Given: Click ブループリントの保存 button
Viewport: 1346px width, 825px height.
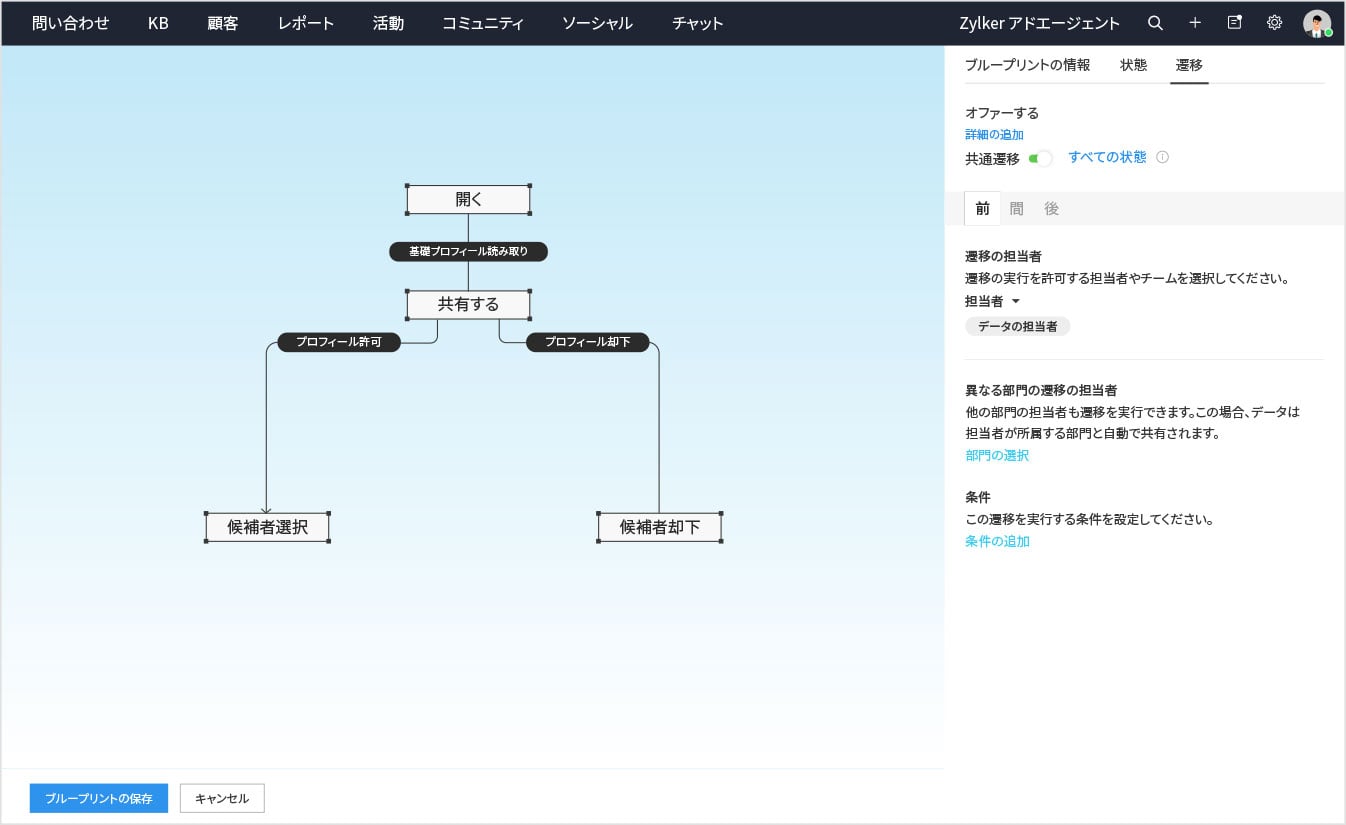Looking at the screenshot, I should tap(99, 798).
